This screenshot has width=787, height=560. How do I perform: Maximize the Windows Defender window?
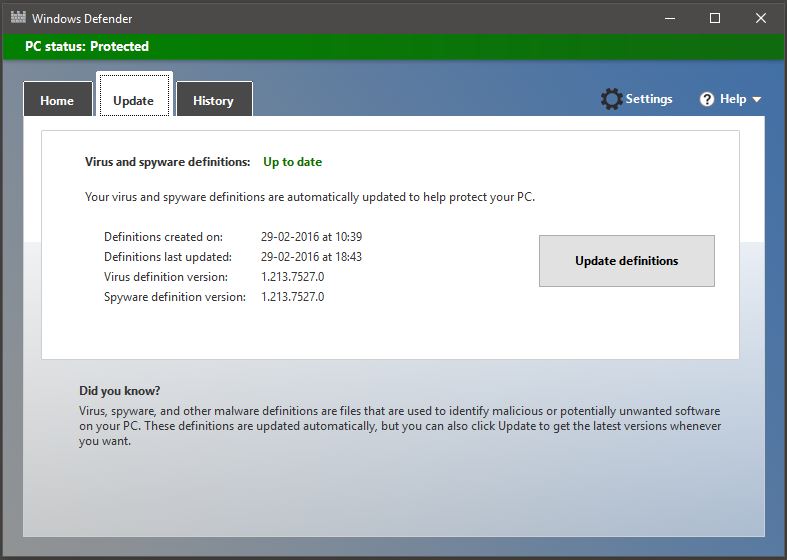pos(715,19)
